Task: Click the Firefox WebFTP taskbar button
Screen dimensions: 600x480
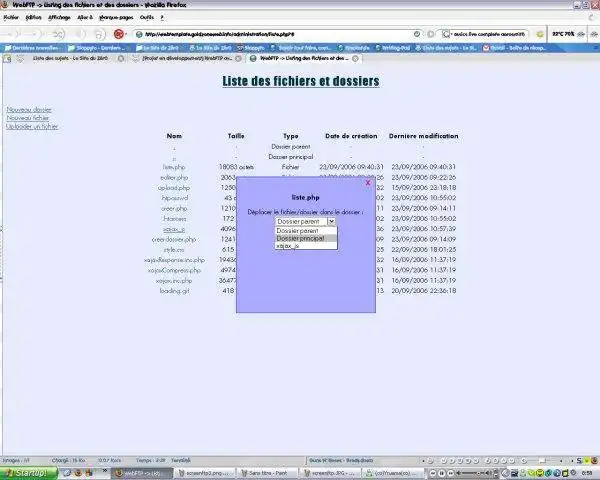Action: coord(143,473)
